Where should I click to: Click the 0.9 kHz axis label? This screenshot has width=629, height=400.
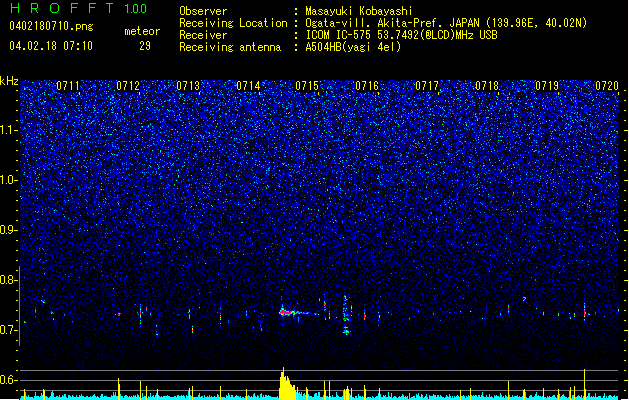pyautogui.click(x=9, y=230)
